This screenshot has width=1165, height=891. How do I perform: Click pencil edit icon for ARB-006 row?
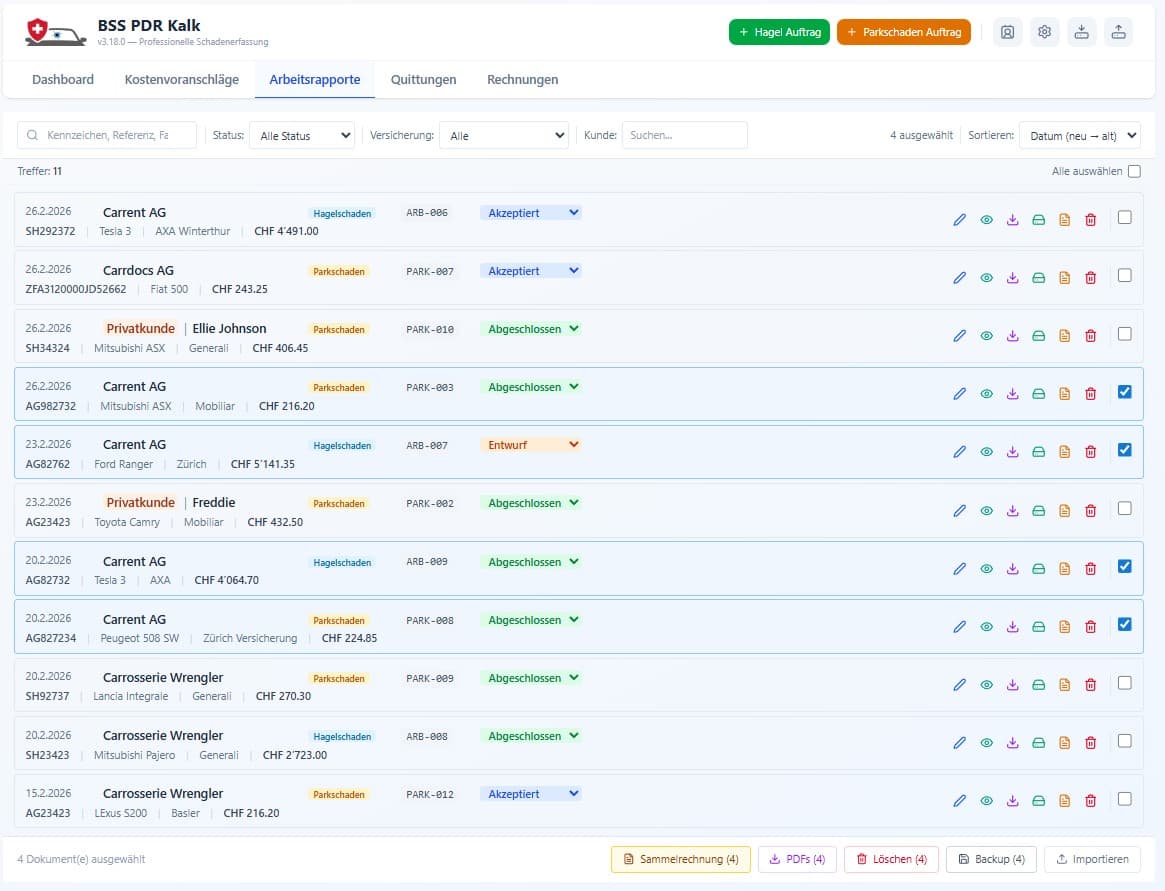coord(960,220)
